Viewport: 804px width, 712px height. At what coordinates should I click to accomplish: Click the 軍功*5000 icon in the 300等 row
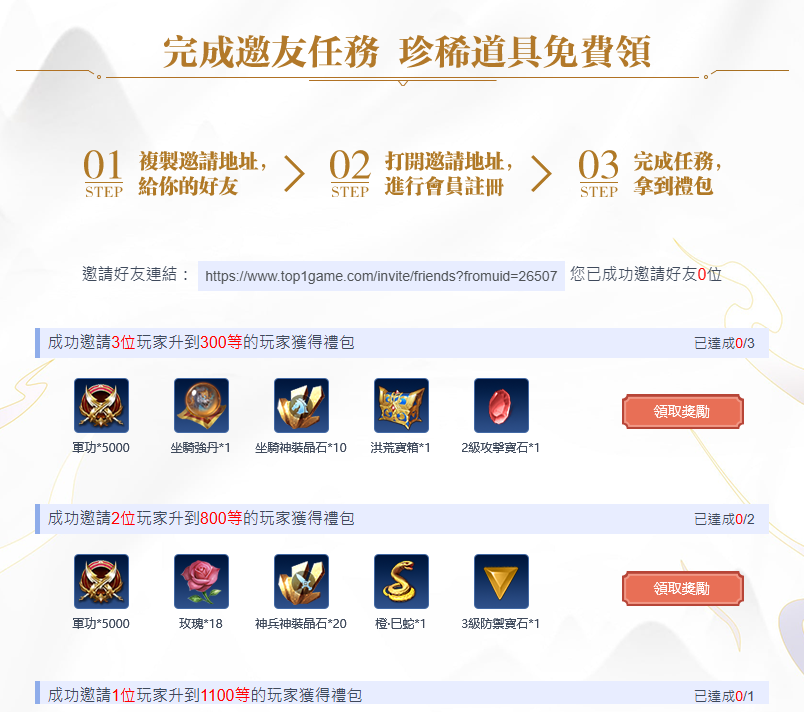pos(102,405)
